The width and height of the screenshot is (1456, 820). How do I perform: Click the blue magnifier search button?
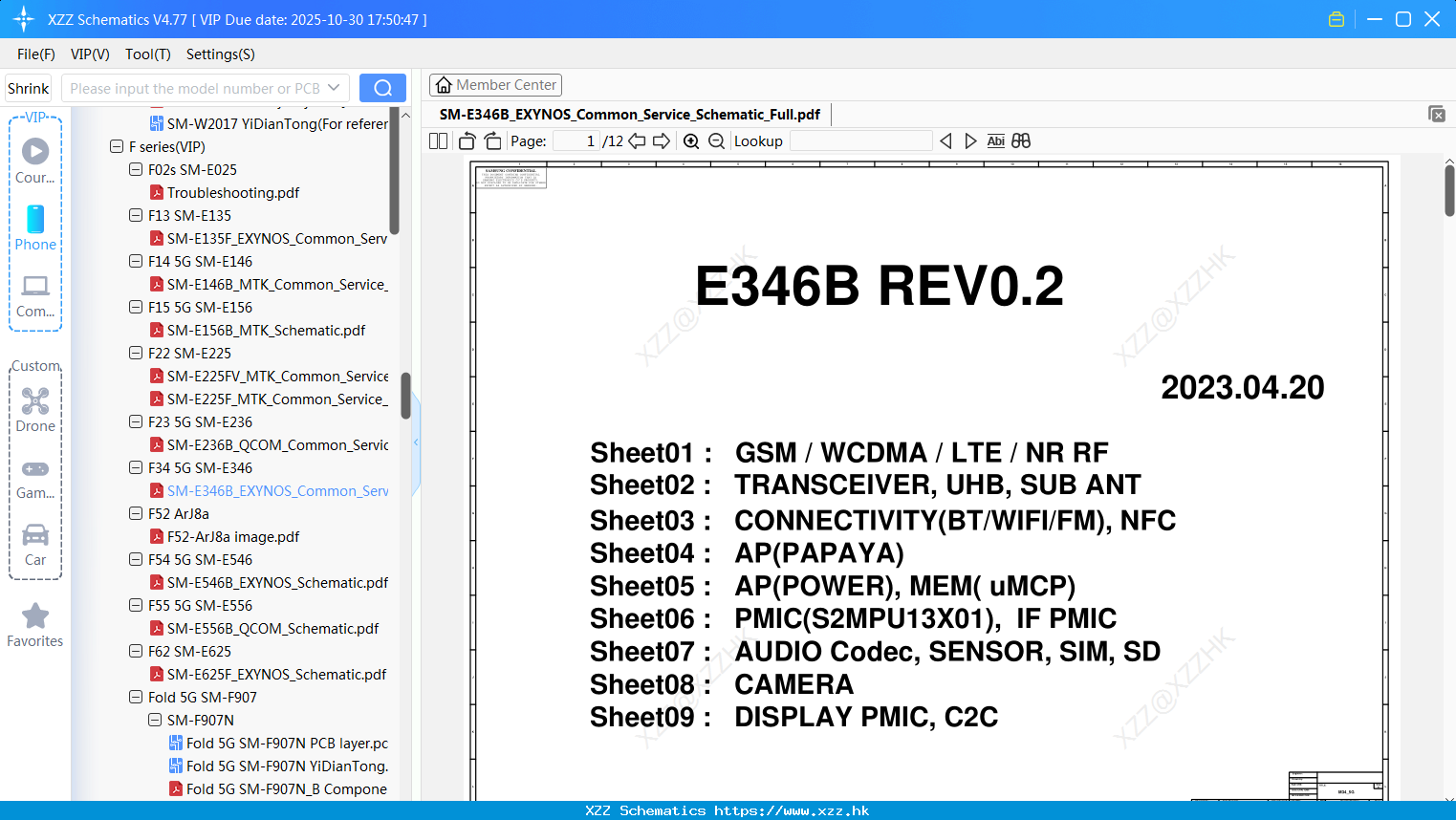(x=382, y=88)
